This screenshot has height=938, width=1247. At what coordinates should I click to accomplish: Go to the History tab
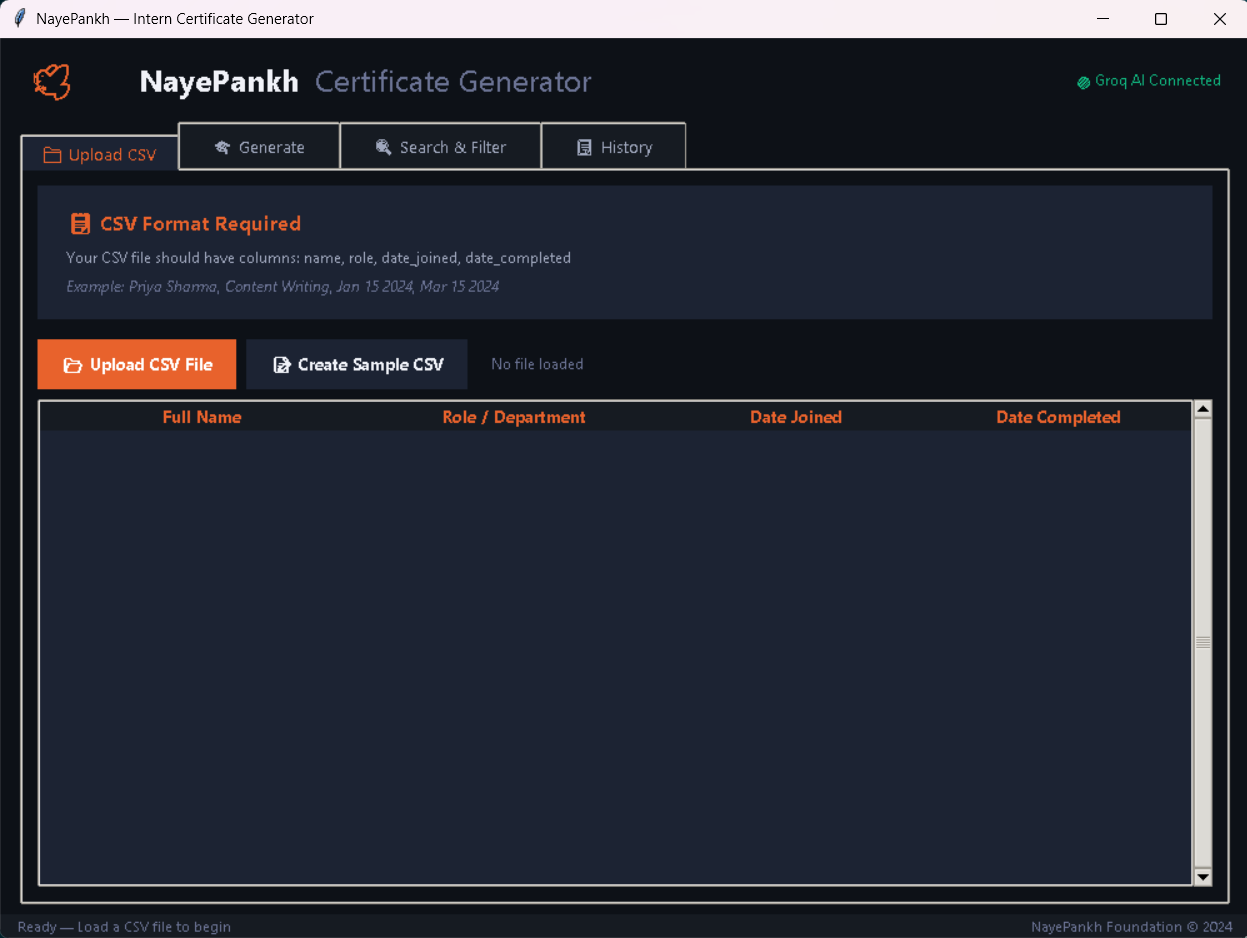[613, 146]
